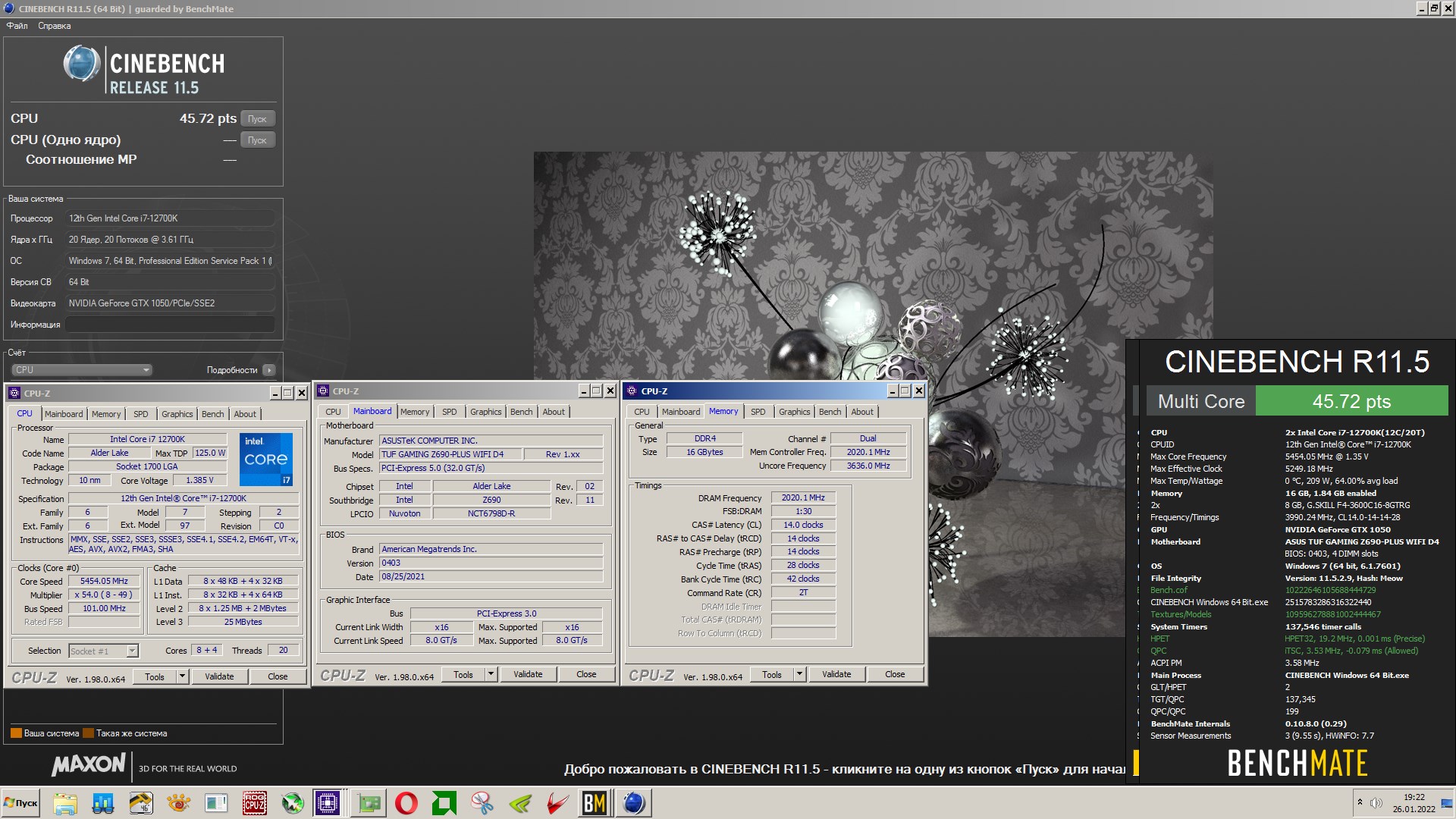Switch to Memory tab in left CPU-Z
1456x819 pixels.
(x=106, y=414)
